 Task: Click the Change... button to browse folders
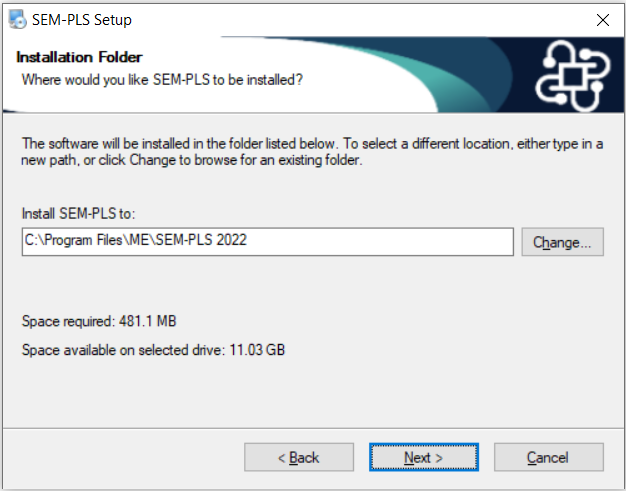(562, 242)
